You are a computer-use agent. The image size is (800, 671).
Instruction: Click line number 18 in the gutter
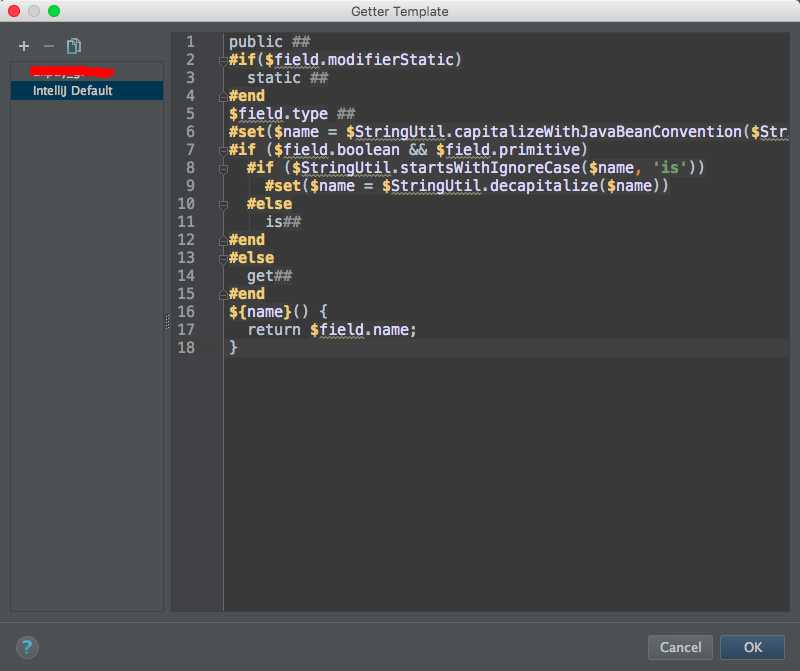186,347
